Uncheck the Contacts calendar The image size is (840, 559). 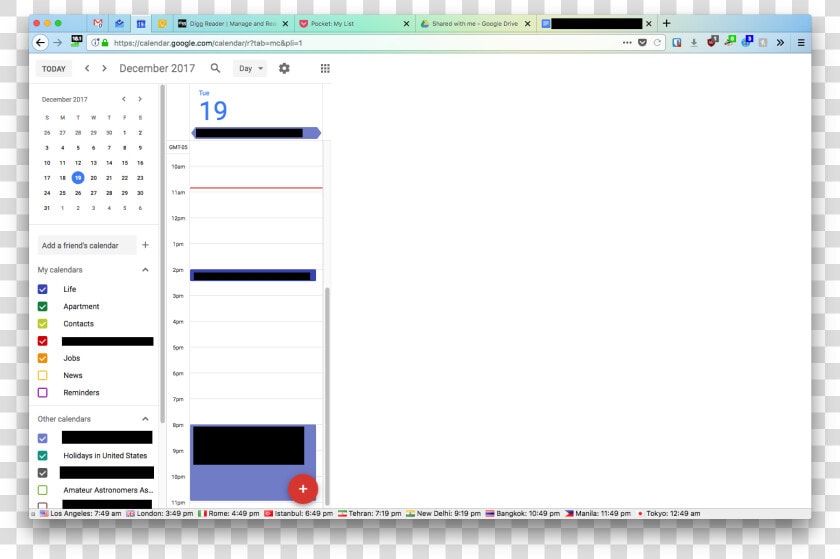(42, 323)
